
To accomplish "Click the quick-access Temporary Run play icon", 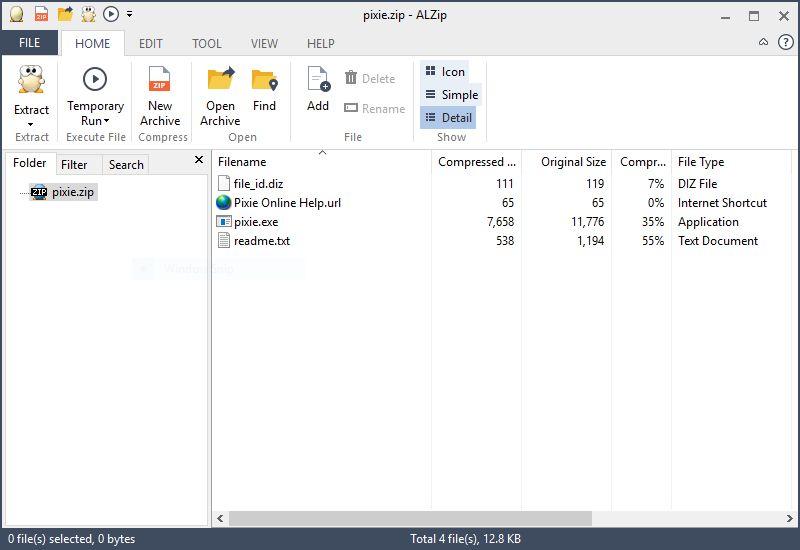I will (111, 14).
